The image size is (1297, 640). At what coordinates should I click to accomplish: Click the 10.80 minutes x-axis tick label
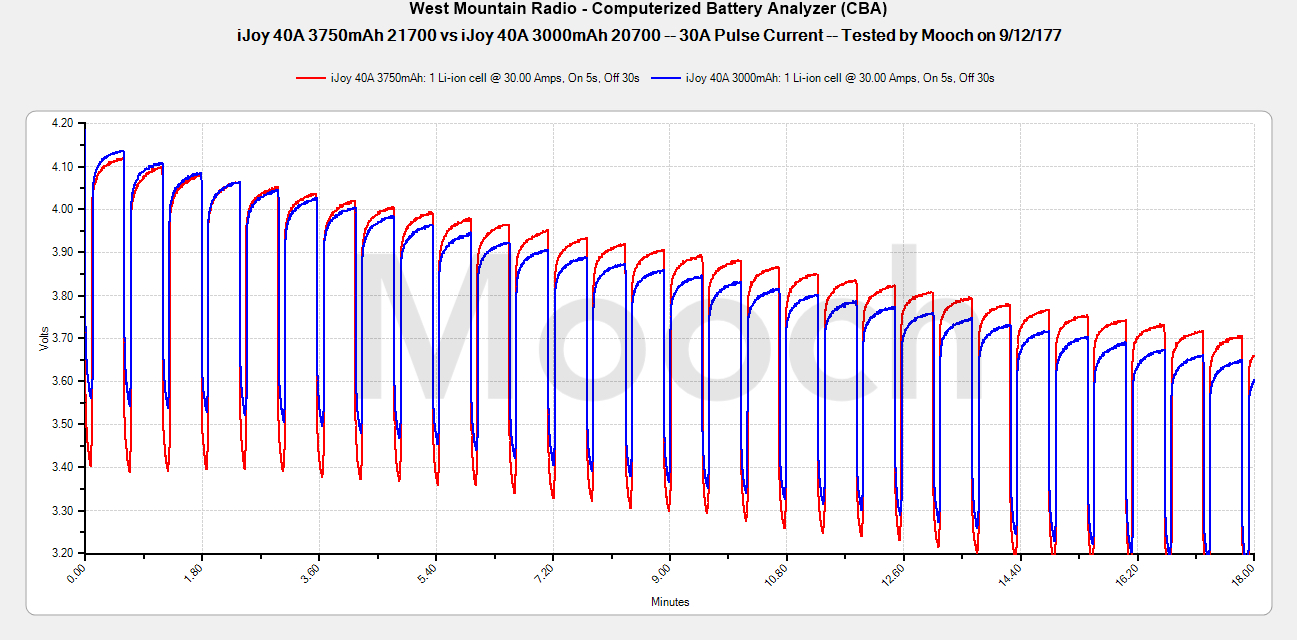pyautogui.click(x=777, y=574)
